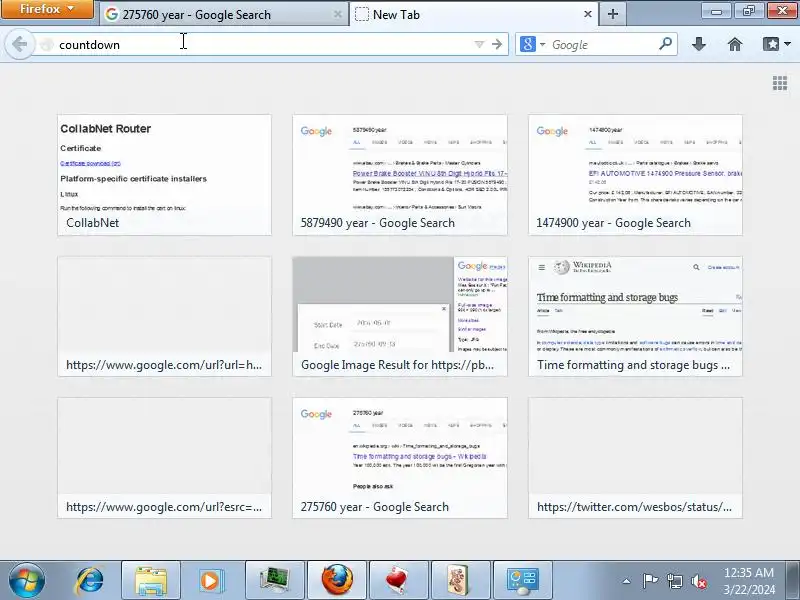The image size is (800, 600).
Task: Open the URL history dropdown arrow
Action: point(479,44)
